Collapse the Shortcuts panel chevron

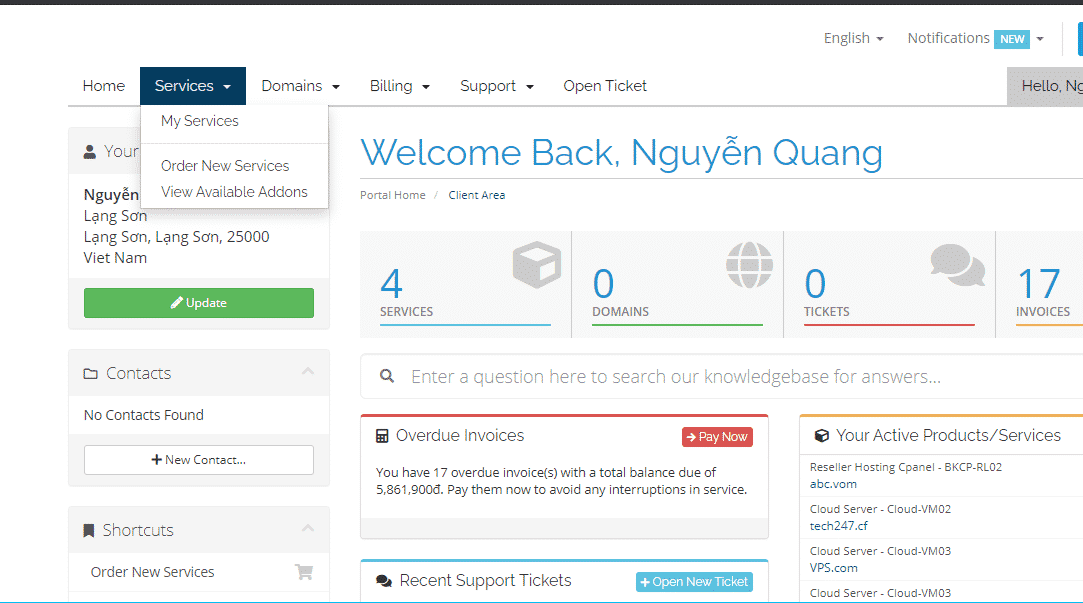[308, 529]
